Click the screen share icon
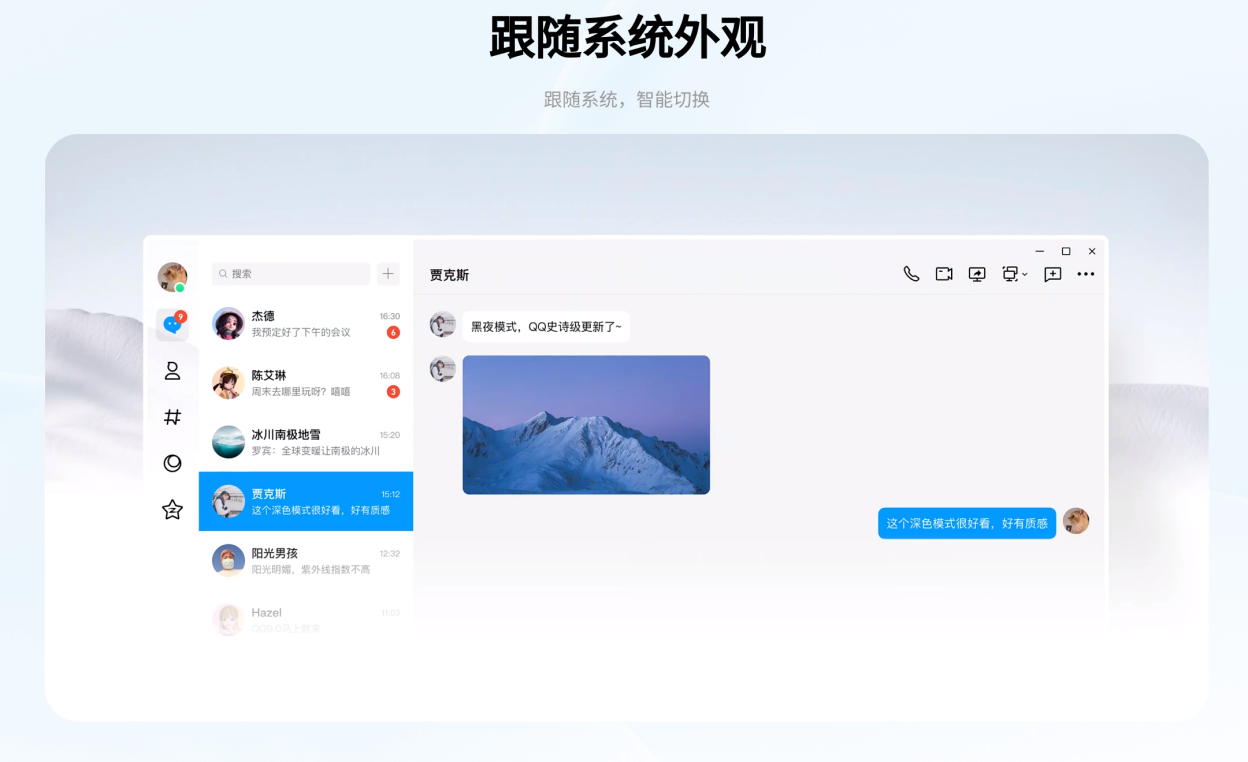 tap(977, 274)
